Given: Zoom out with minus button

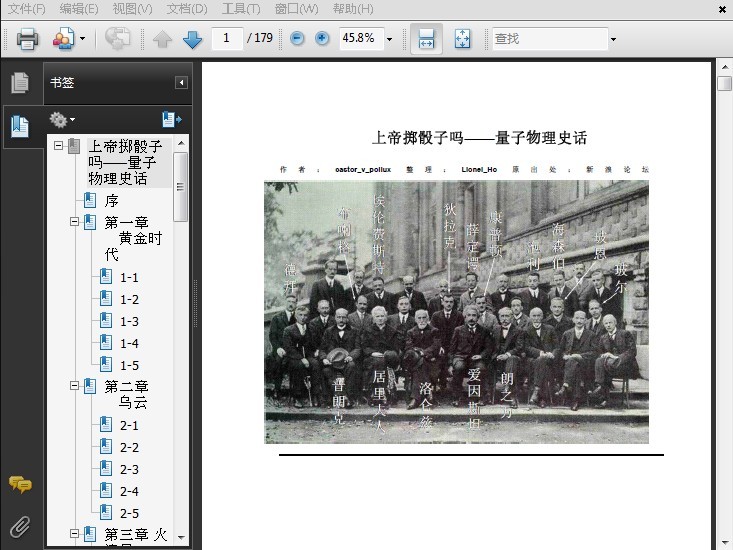Looking at the screenshot, I should point(297,38).
